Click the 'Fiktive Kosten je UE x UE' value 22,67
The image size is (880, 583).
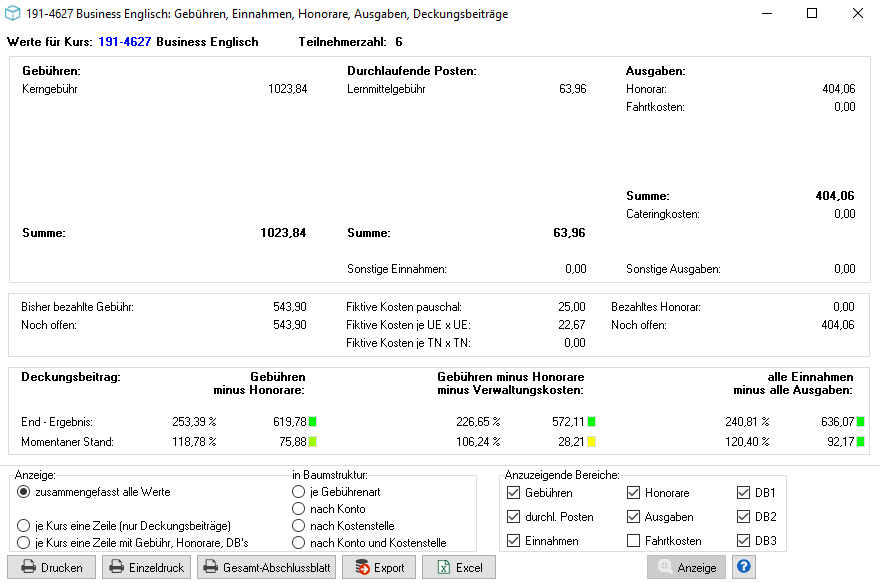pyautogui.click(x=571, y=325)
